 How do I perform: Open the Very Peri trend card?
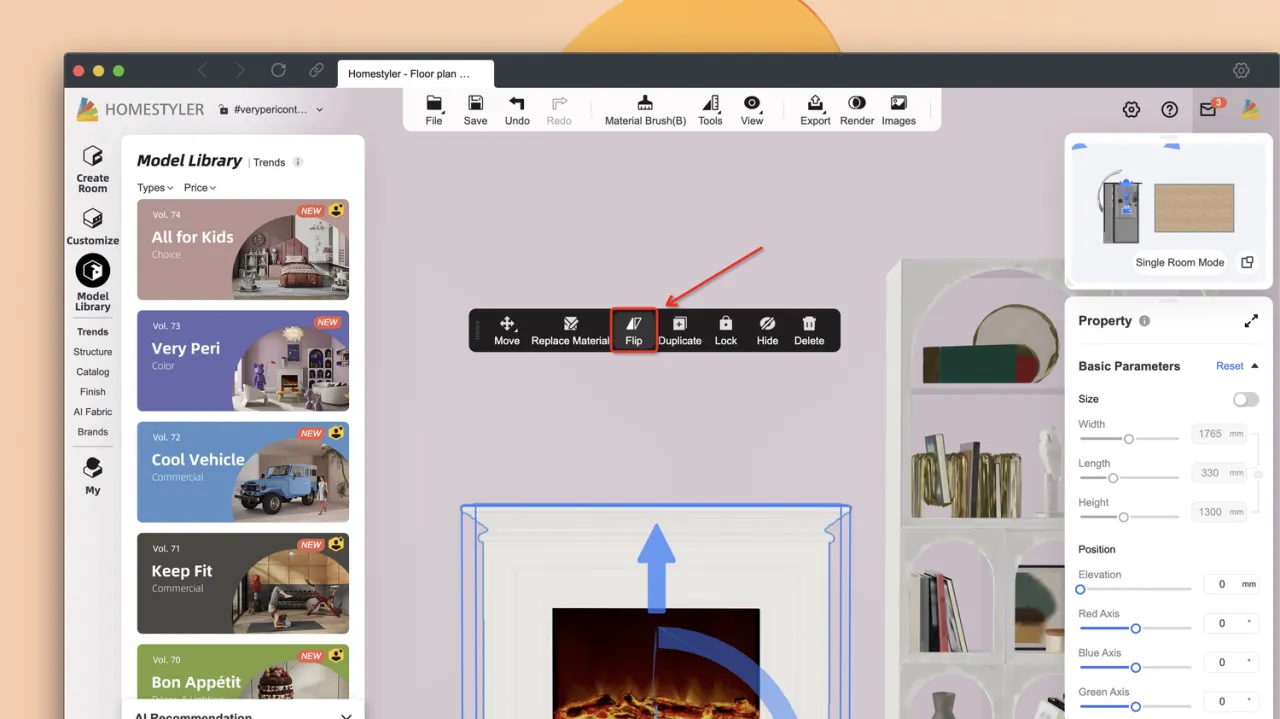[x=243, y=361]
